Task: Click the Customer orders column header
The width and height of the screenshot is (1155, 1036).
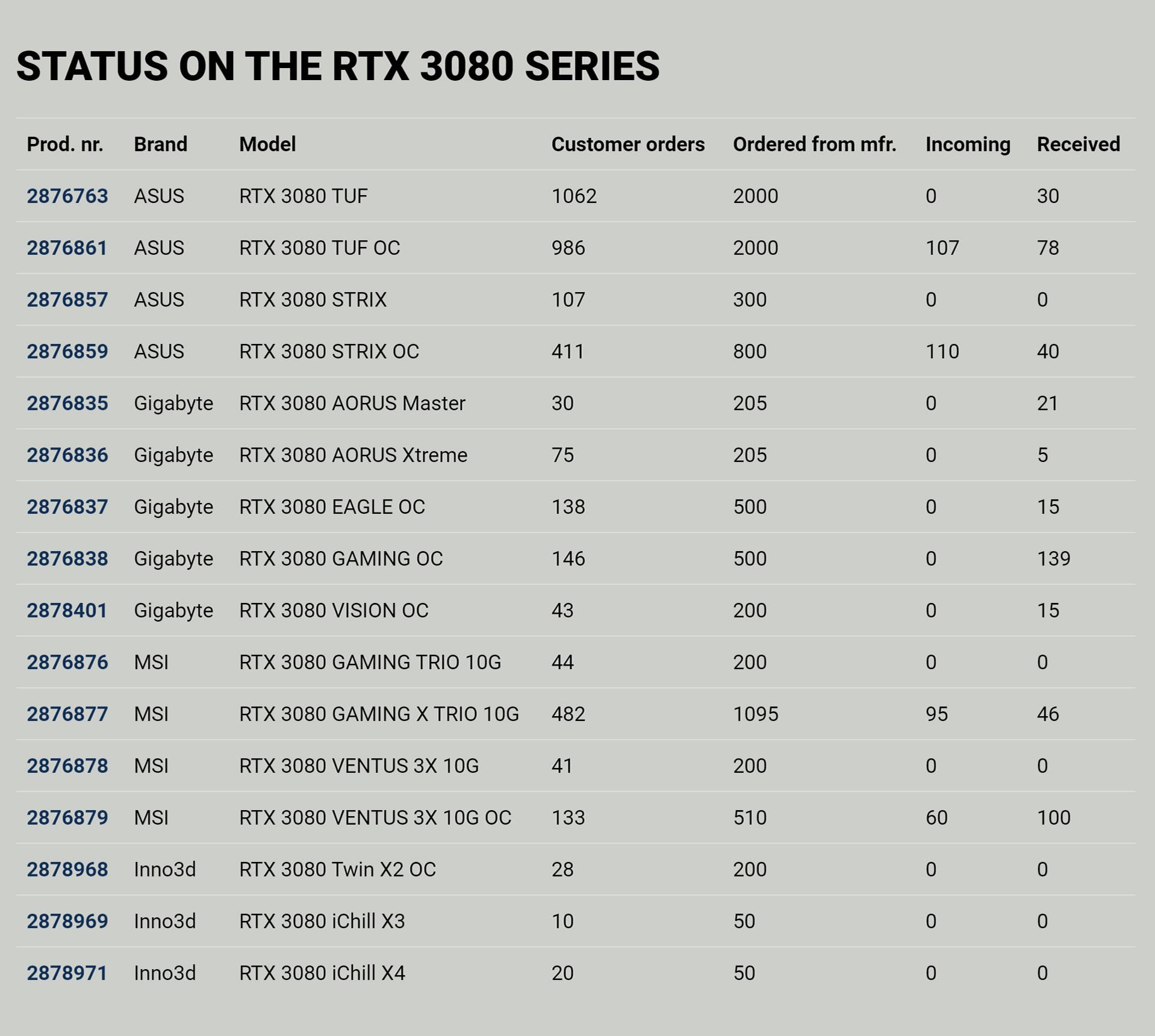Action: point(627,145)
